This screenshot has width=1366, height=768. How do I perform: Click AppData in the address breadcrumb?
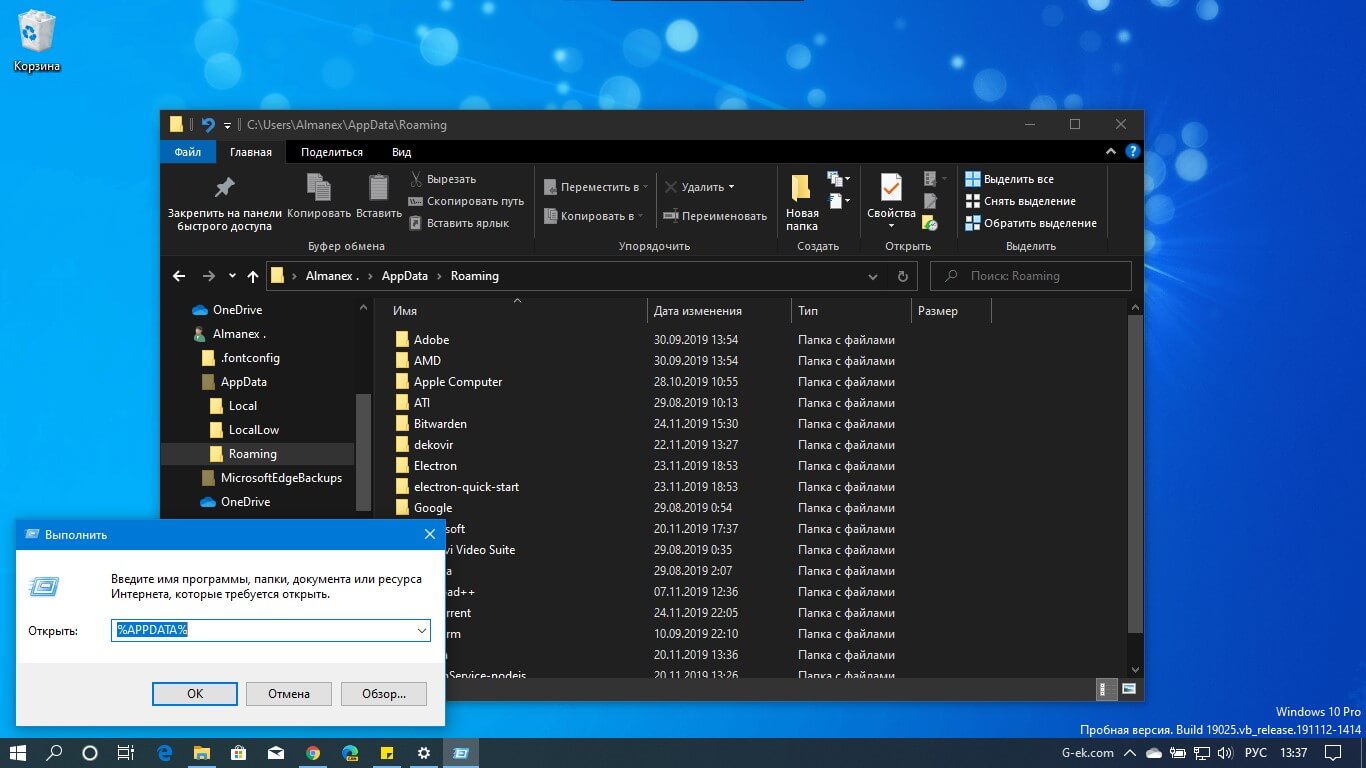(404, 276)
